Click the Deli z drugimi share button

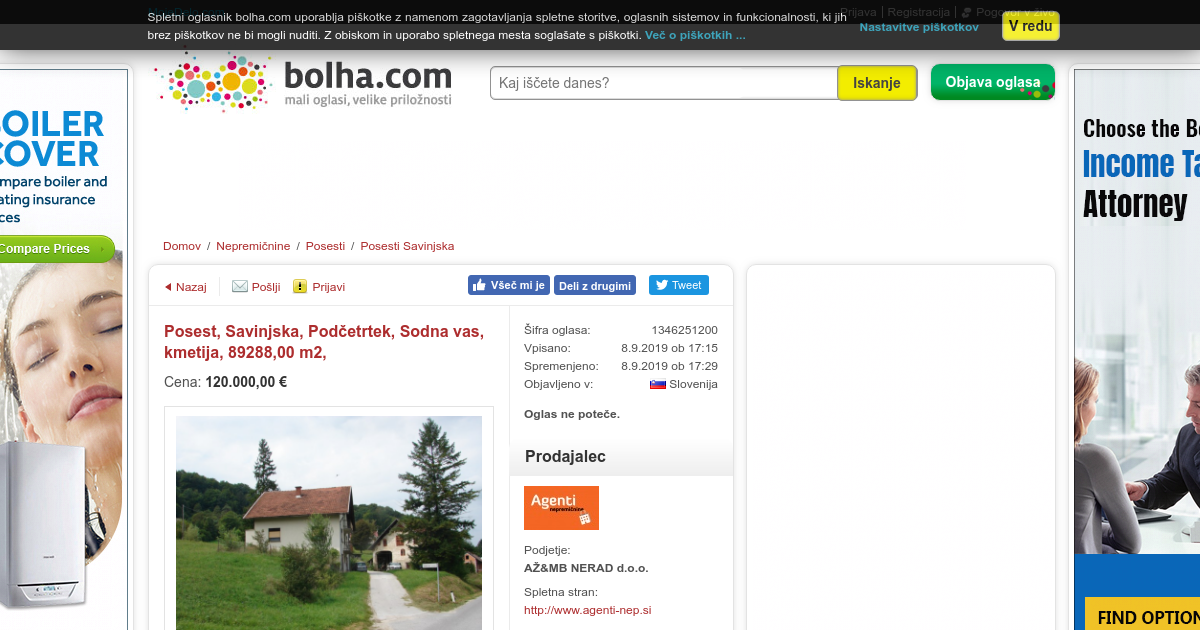[x=595, y=285]
